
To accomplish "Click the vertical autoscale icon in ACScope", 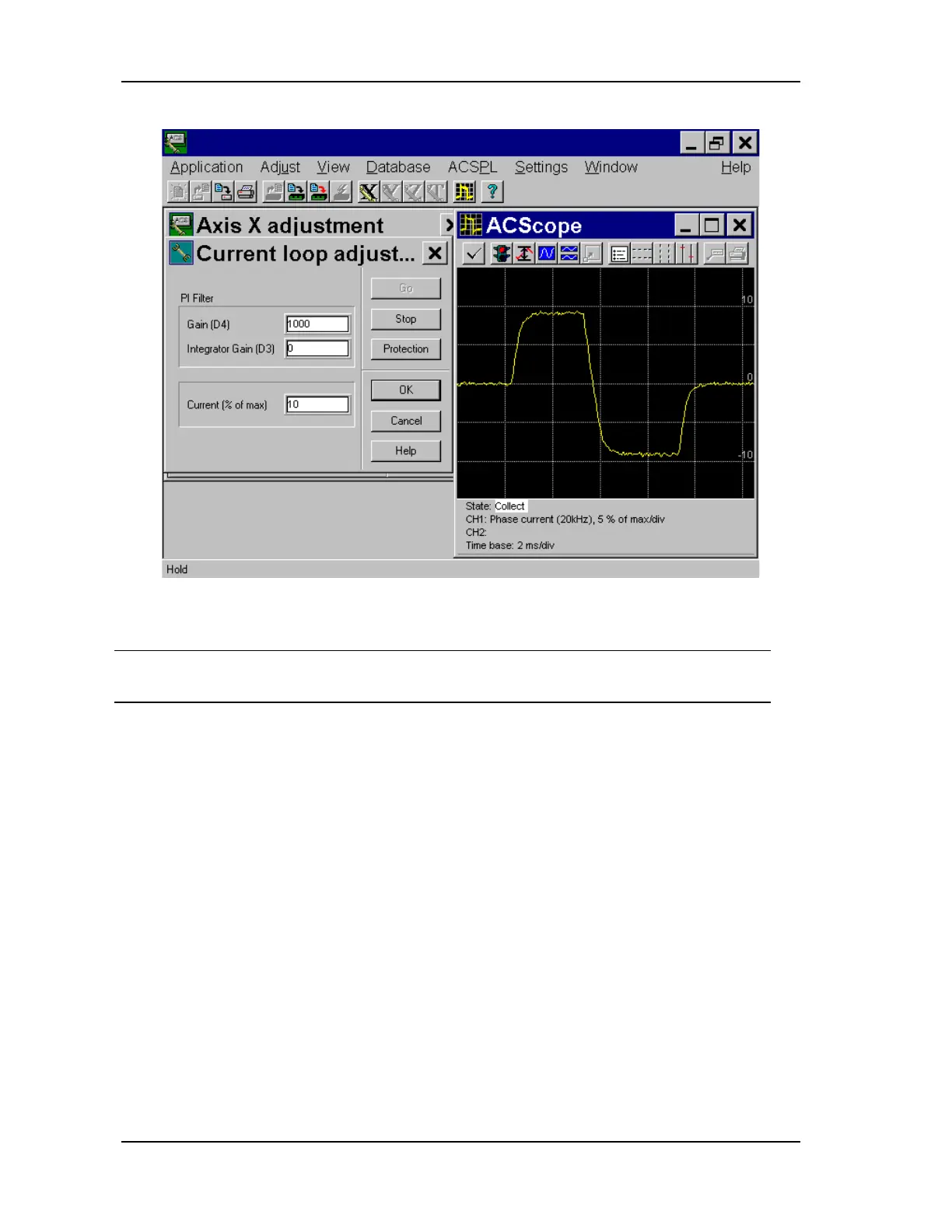I will (524, 254).
